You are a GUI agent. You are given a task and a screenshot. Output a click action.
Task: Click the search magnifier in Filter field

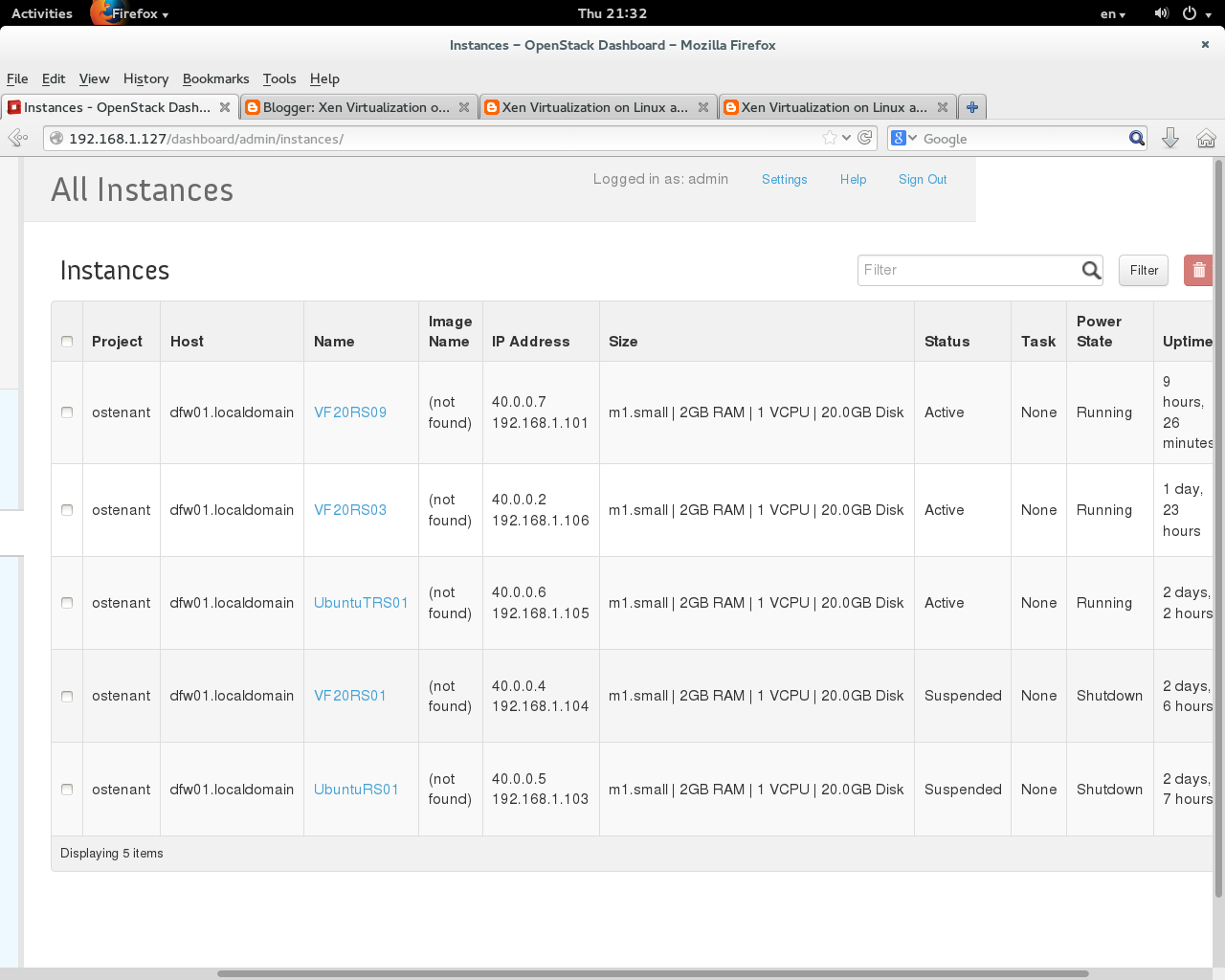click(1091, 270)
